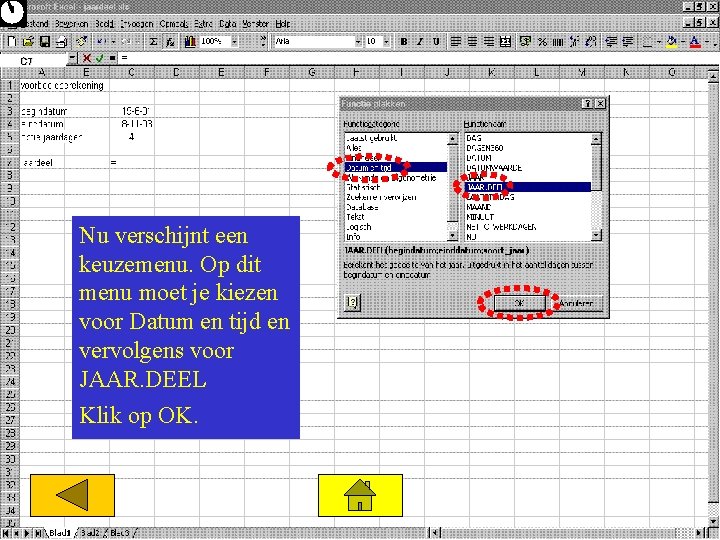
Task: Select DATUMWAARDE in function list
Action: tap(528, 168)
